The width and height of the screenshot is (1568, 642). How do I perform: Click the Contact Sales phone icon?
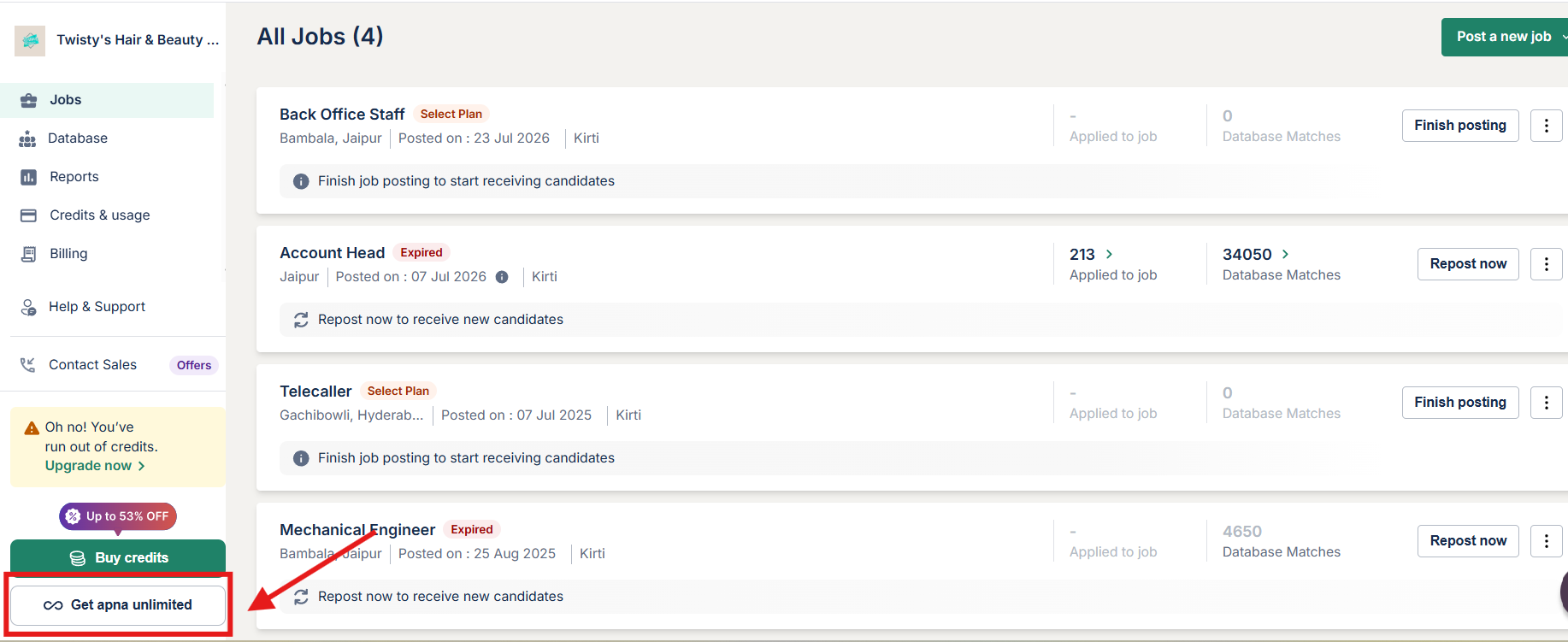(28, 365)
